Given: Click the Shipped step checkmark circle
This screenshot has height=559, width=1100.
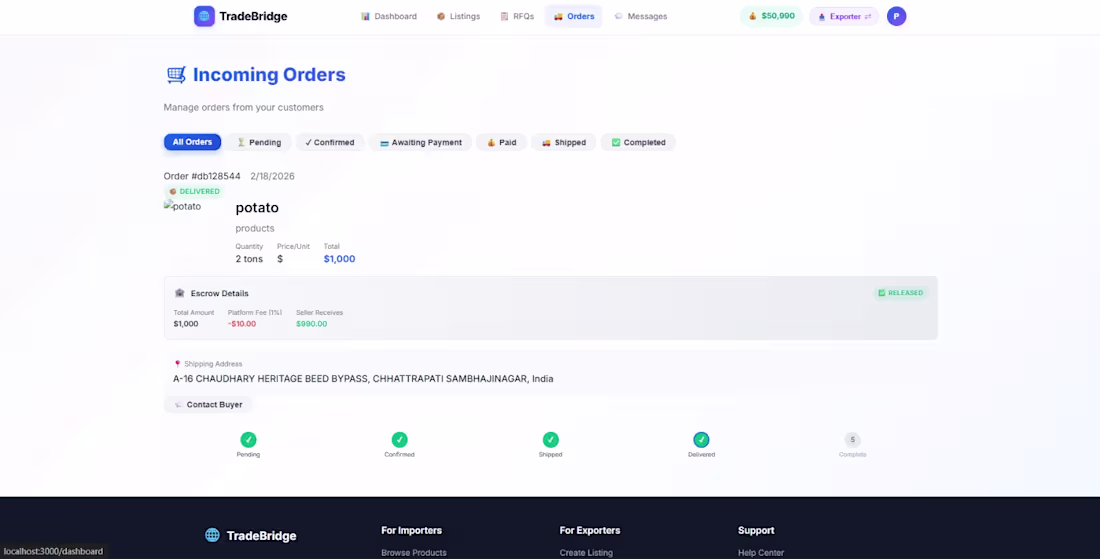Looking at the screenshot, I should click(551, 440).
